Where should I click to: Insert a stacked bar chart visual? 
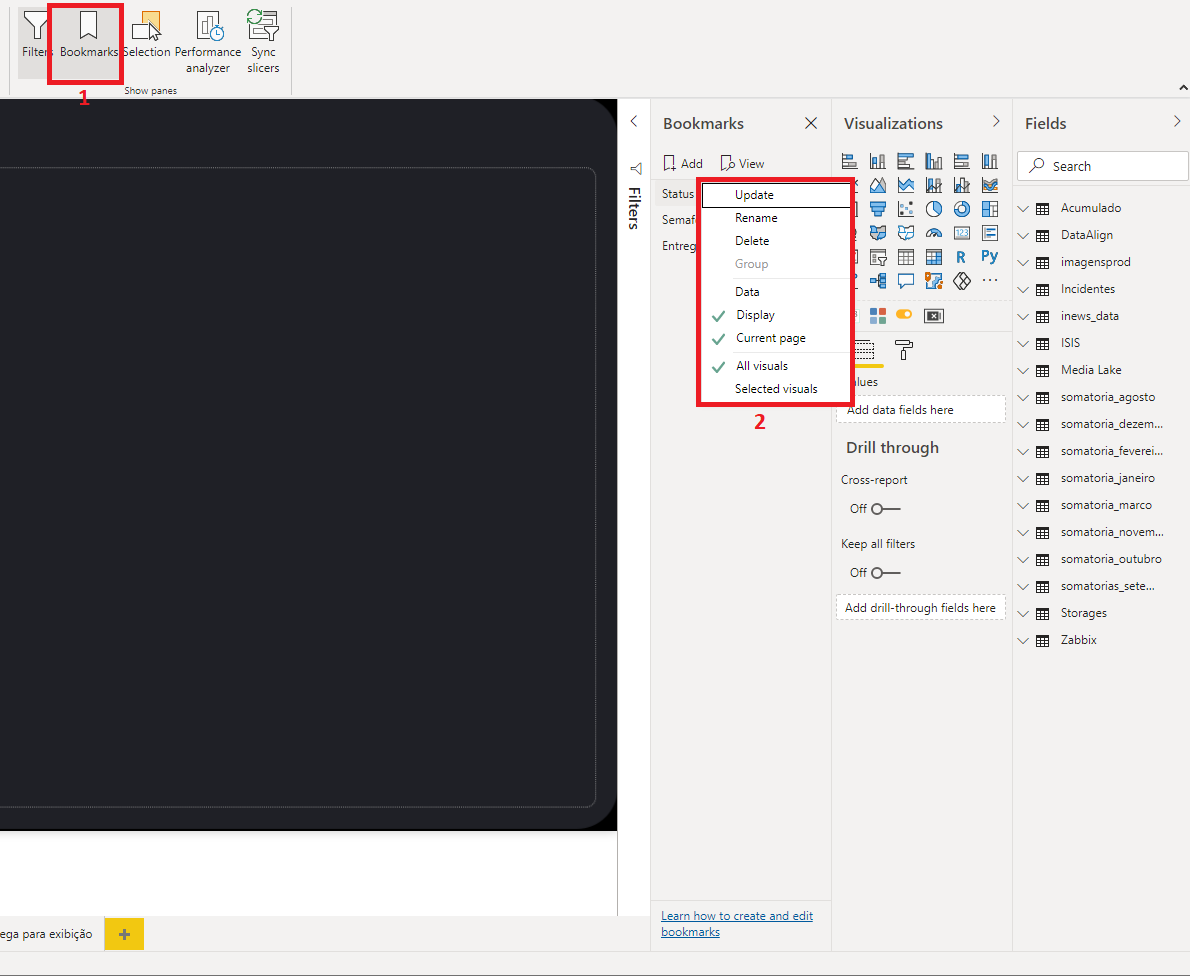(x=849, y=161)
